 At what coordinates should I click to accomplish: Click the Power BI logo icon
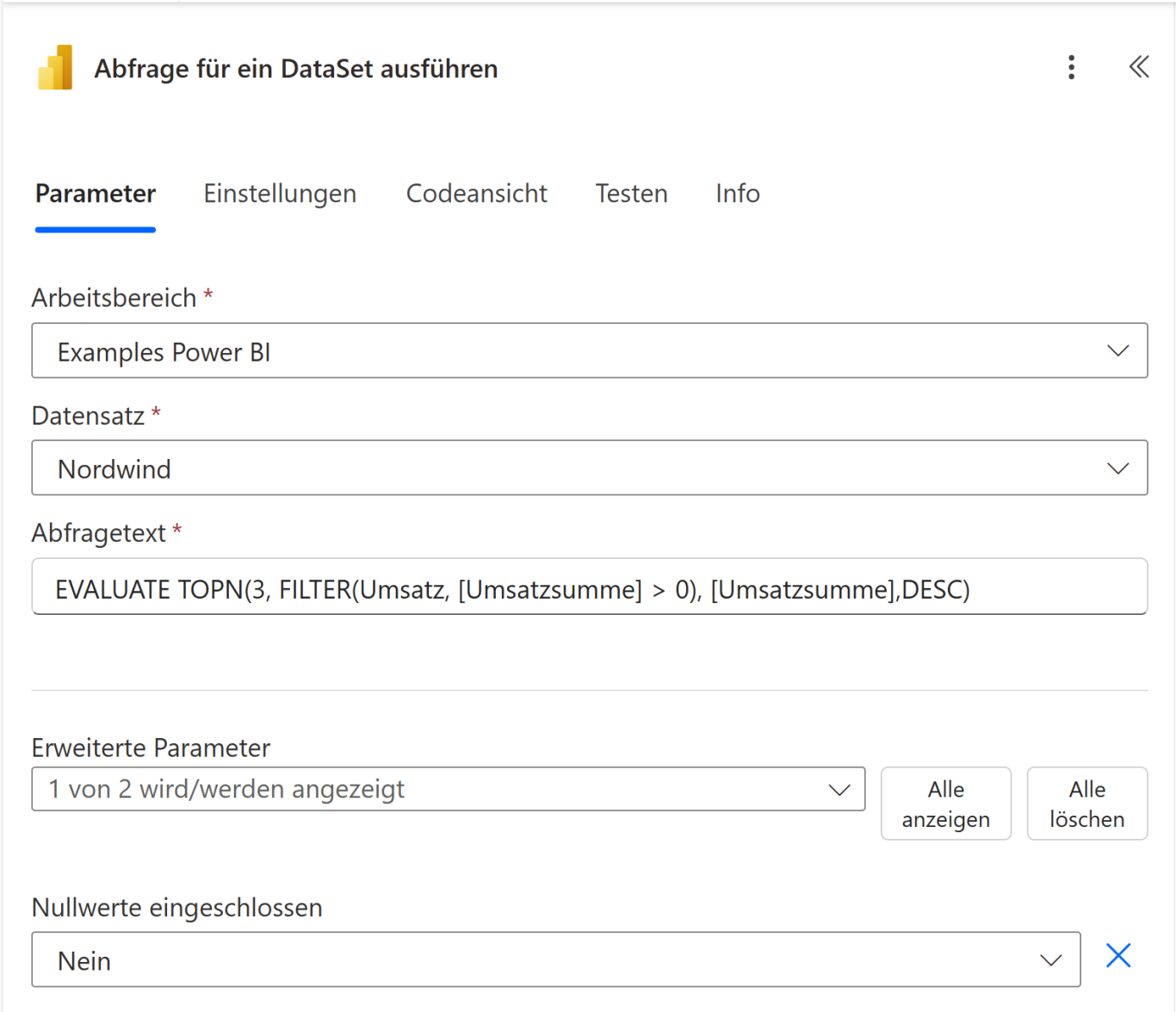(55, 67)
